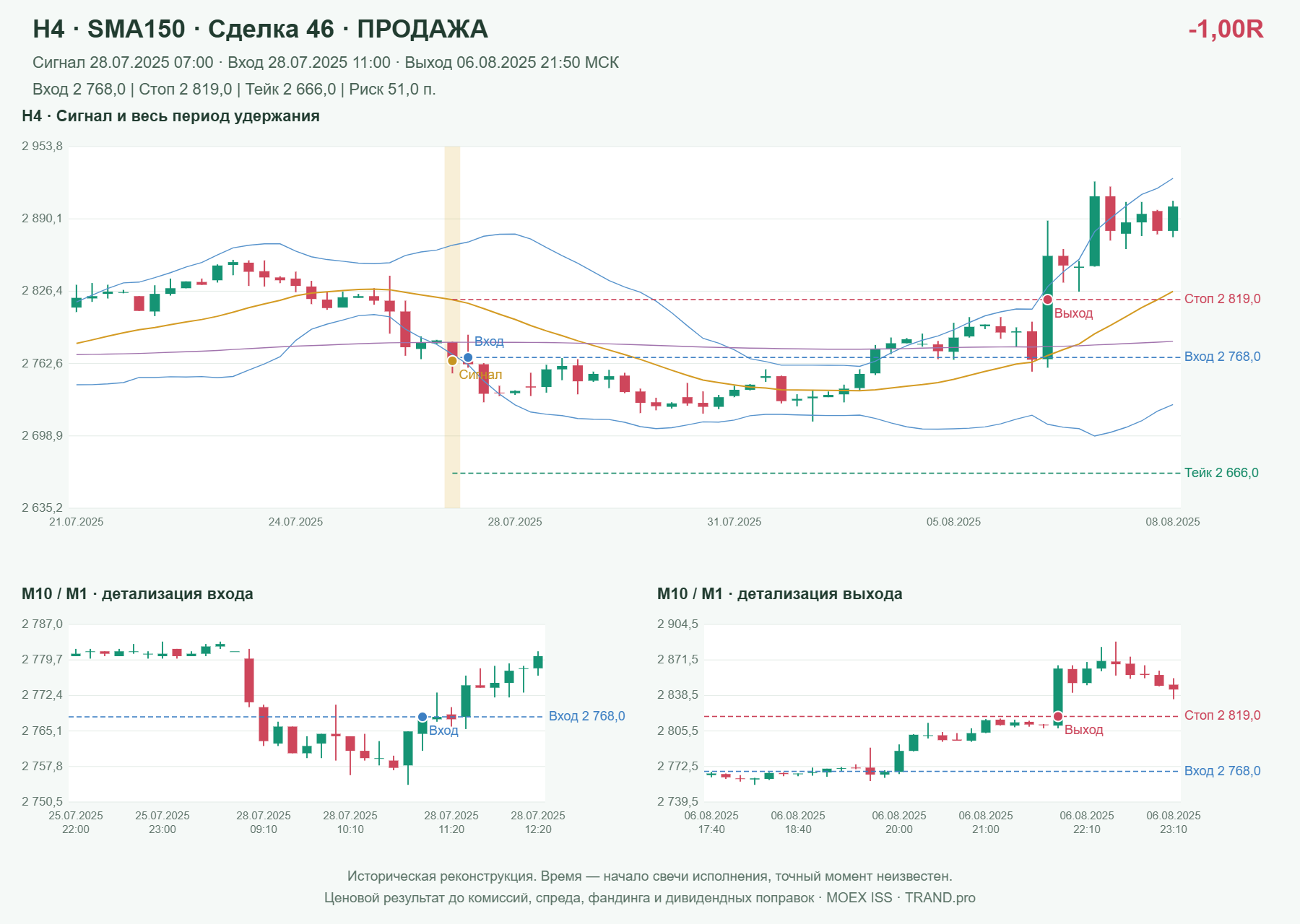Click the 'Стоп 2 819,0' label on the H4 chart
This screenshot has width=1300, height=924.
pos(1222,299)
